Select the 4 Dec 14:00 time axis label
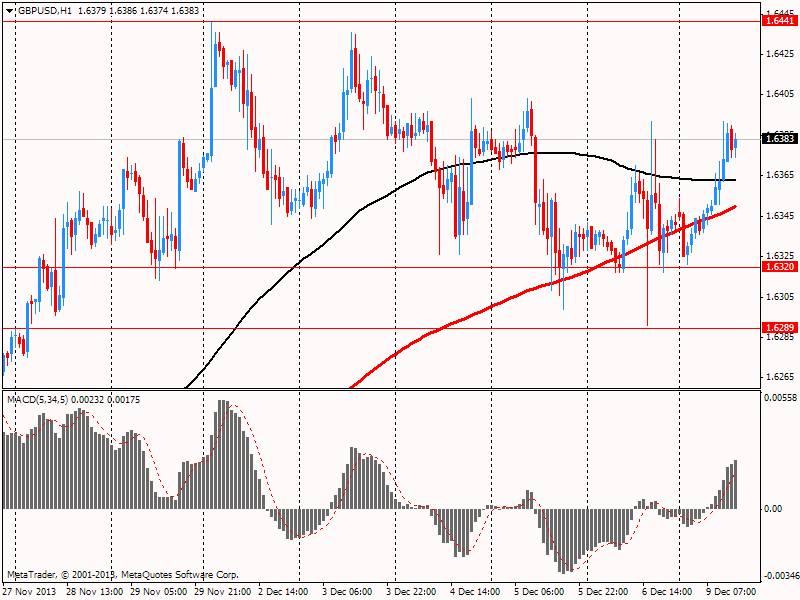The height and width of the screenshot is (600, 800). coord(475,592)
